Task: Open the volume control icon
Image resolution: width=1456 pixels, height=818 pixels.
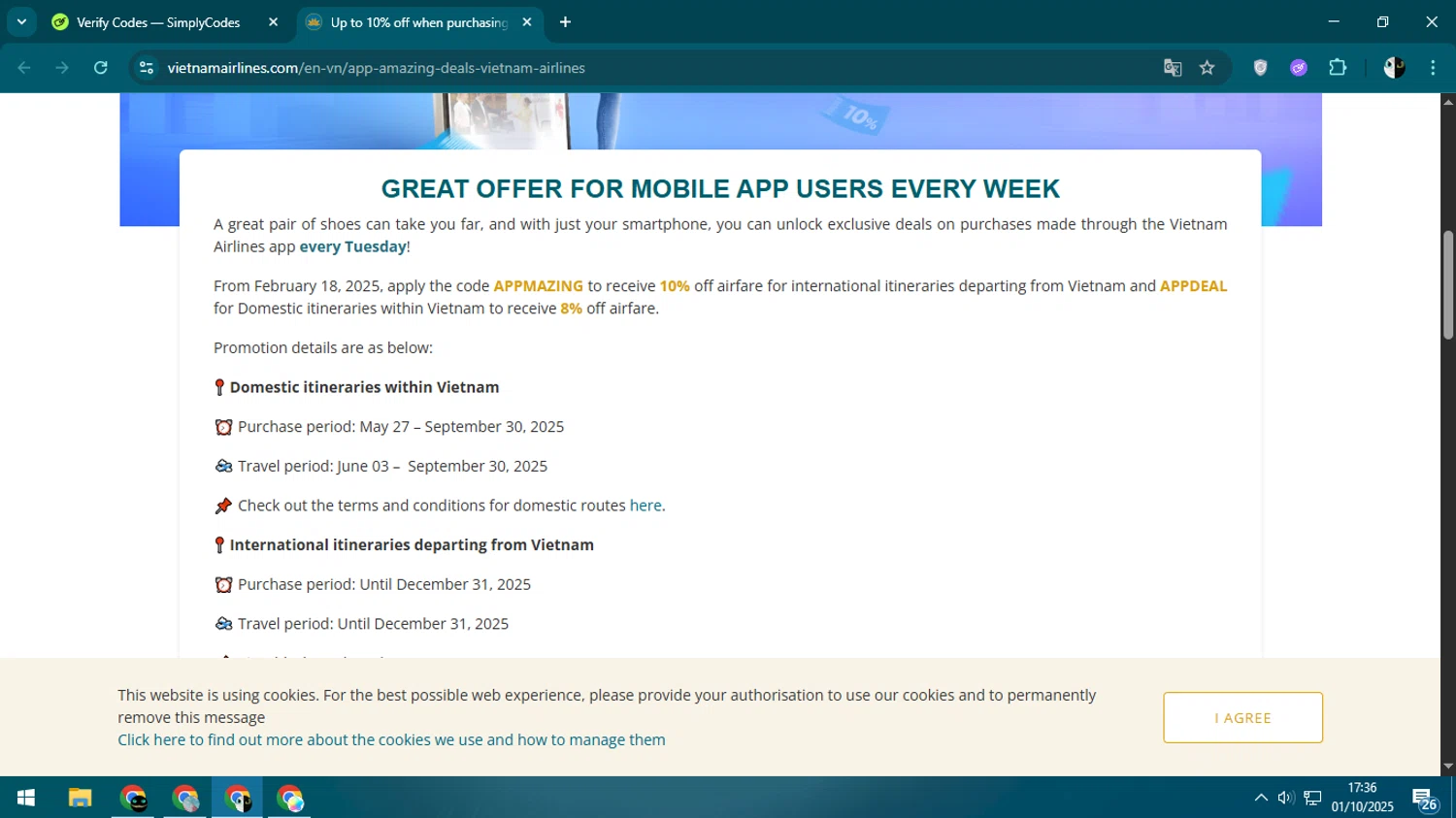Action: coord(1286,798)
